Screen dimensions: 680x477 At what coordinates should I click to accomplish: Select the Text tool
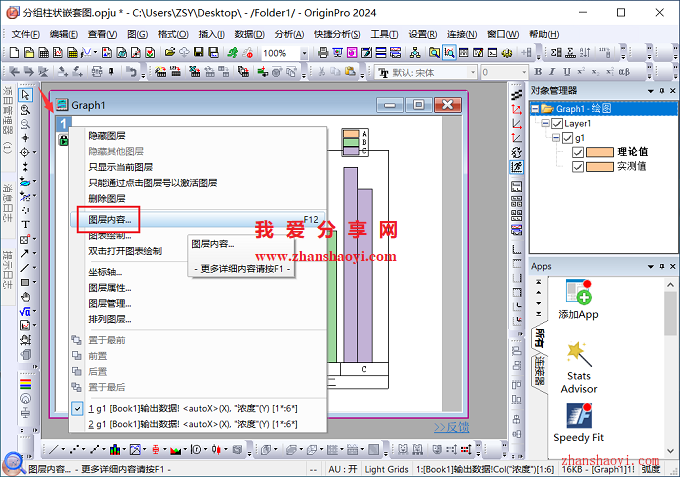25,224
